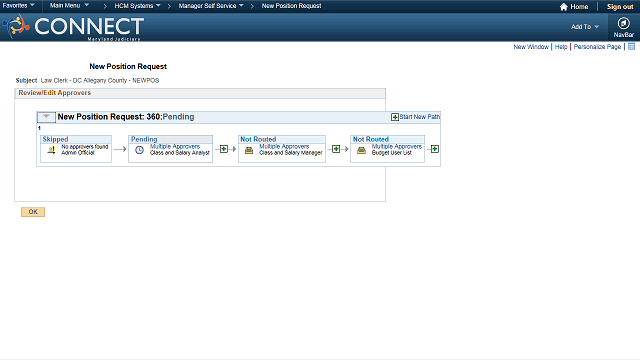Image resolution: width=640 pixels, height=360 pixels.
Task: Click the New Position Request page title
Action: point(128,66)
